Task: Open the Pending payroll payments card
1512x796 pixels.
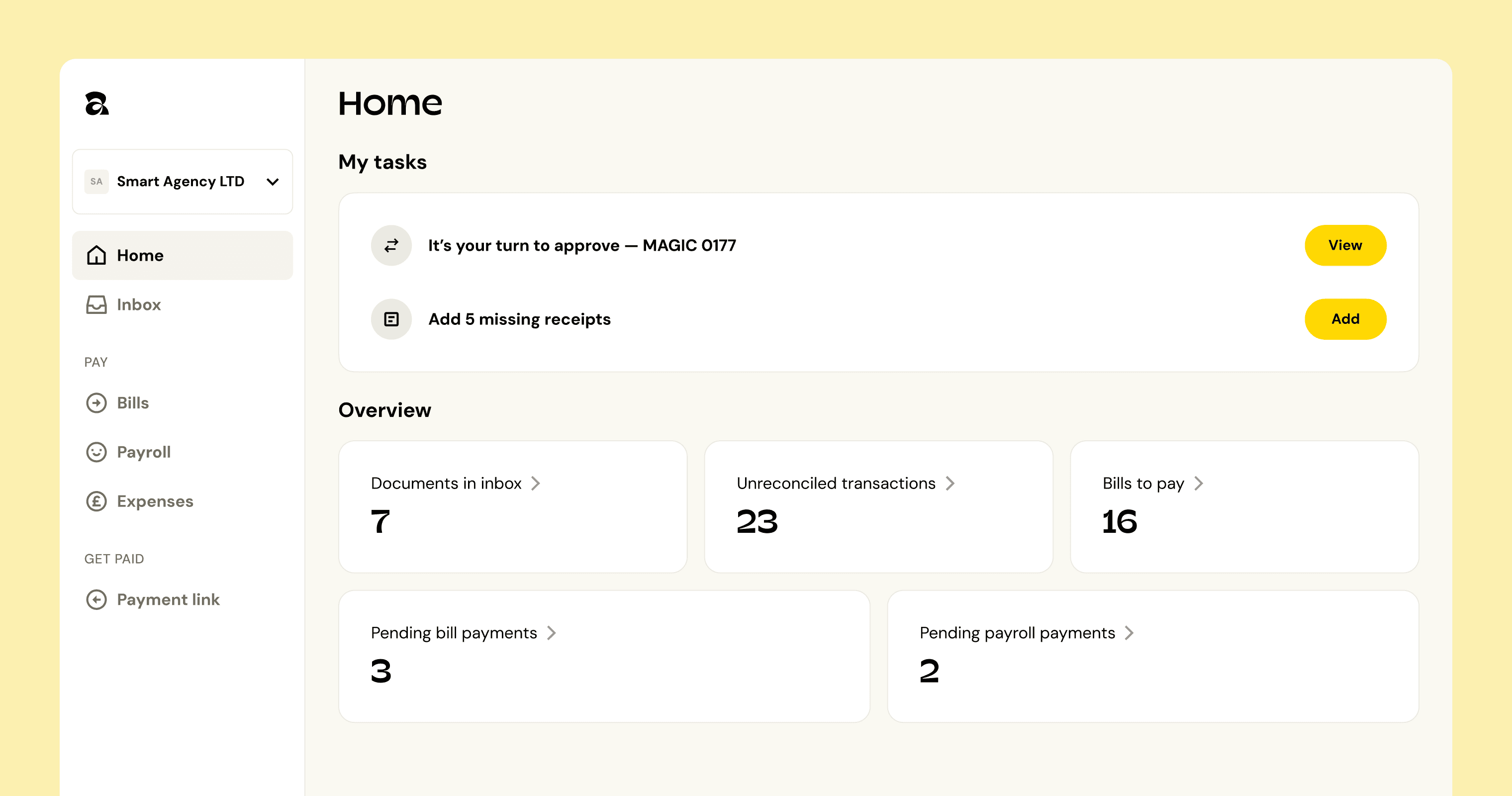Action: point(1152,656)
